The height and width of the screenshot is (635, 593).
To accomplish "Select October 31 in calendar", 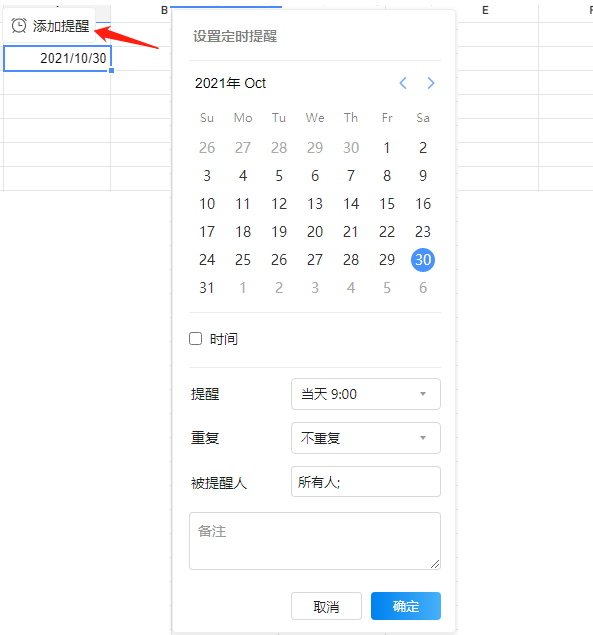I will click(207, 288).
